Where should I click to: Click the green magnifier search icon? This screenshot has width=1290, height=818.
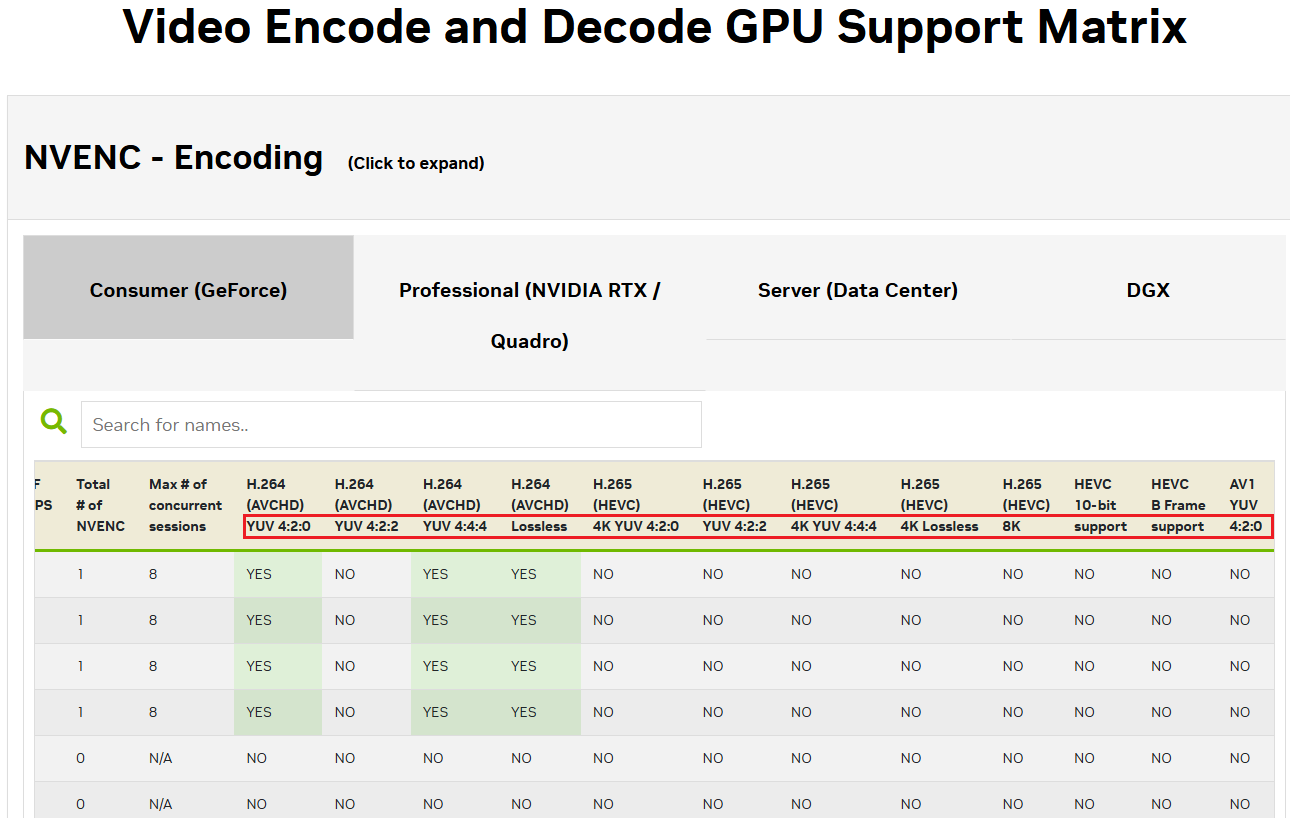tap(54, 421)
